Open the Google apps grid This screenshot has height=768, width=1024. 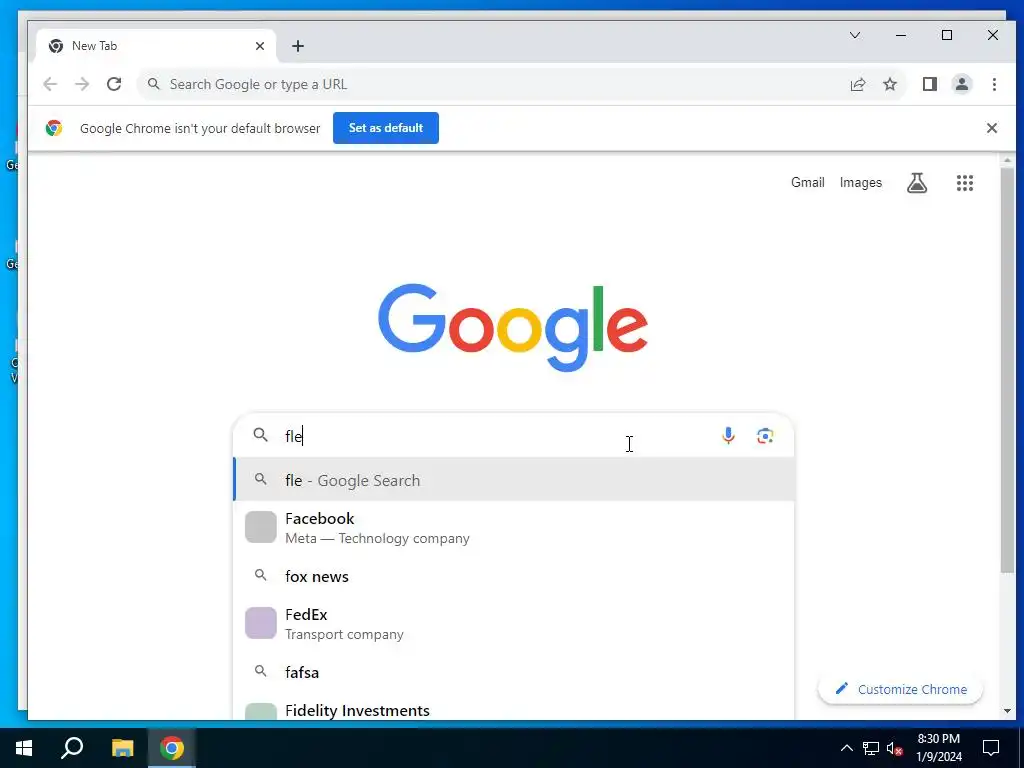tap(965, 183)
